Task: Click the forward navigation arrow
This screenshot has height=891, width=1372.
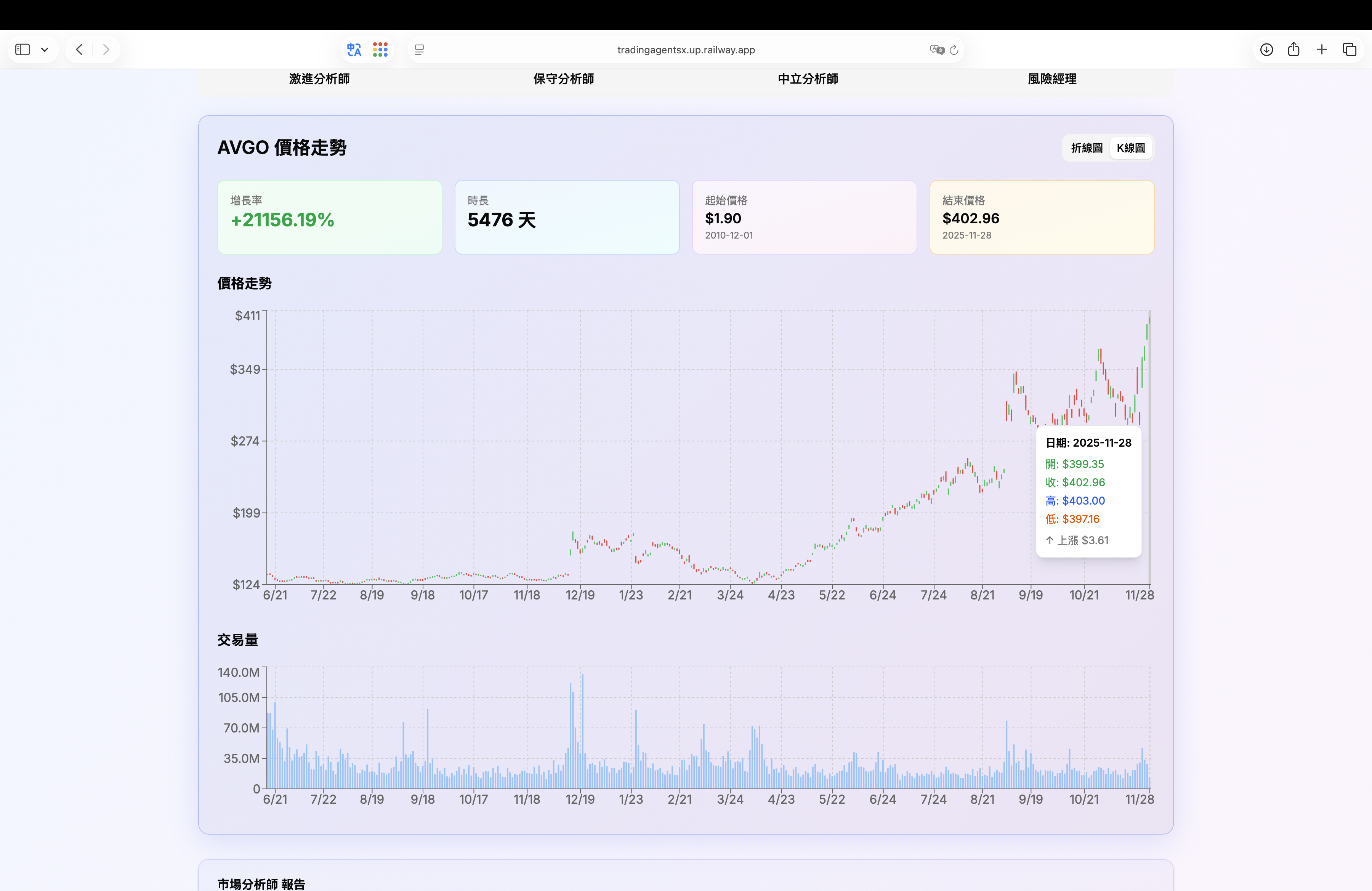Action: 106,50
